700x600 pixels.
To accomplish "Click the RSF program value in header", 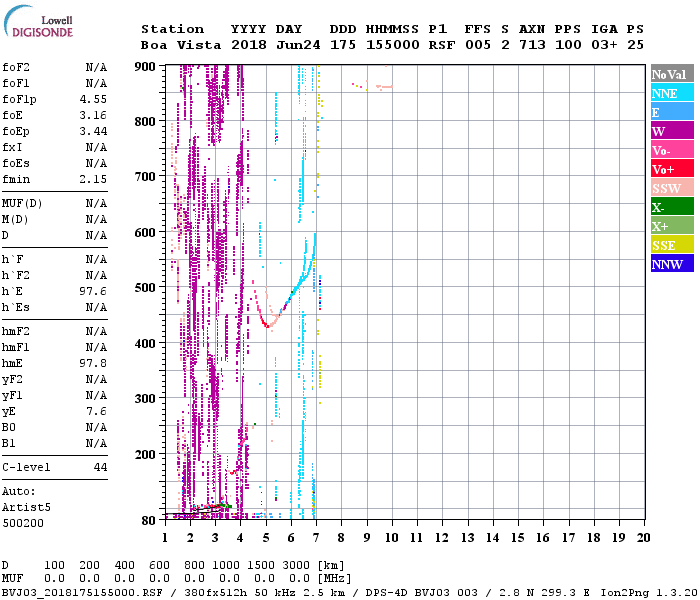I will coord(442,45).
